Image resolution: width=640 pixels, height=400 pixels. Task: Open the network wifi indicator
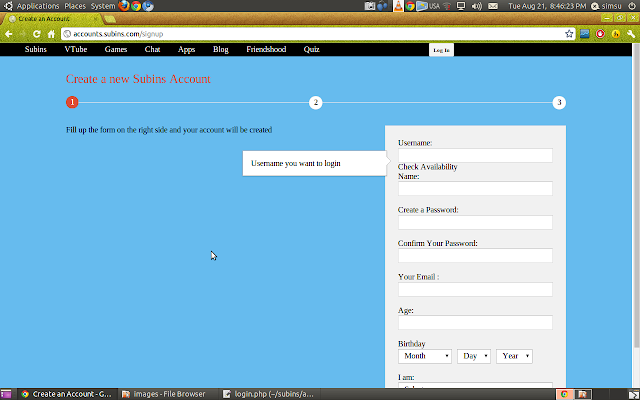click(447, 6)
